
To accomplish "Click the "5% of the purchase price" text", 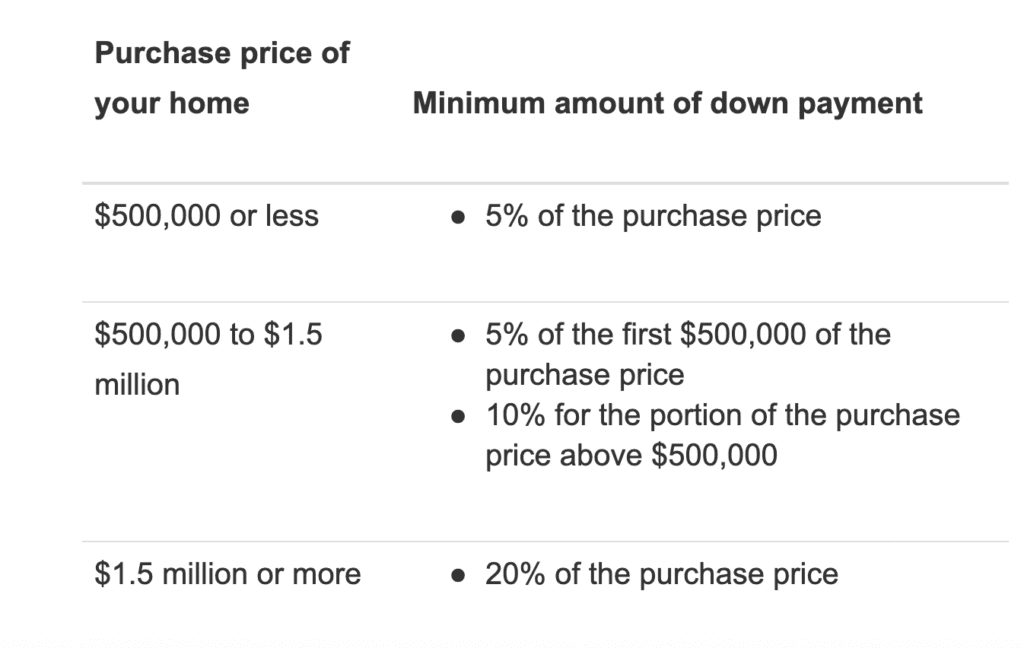I will [653, 216].
